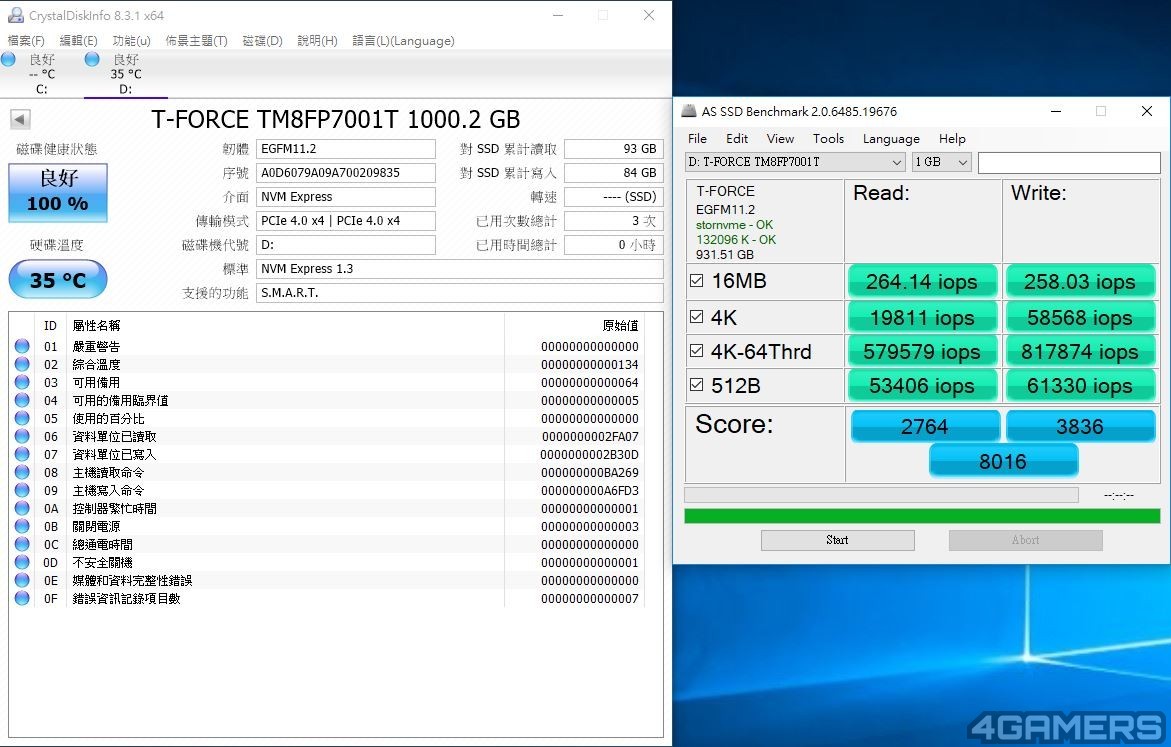Screen dimensions: 1171x747
Task: Click the CrystalDiskInfo app icon in title bar
Action: 15,15
